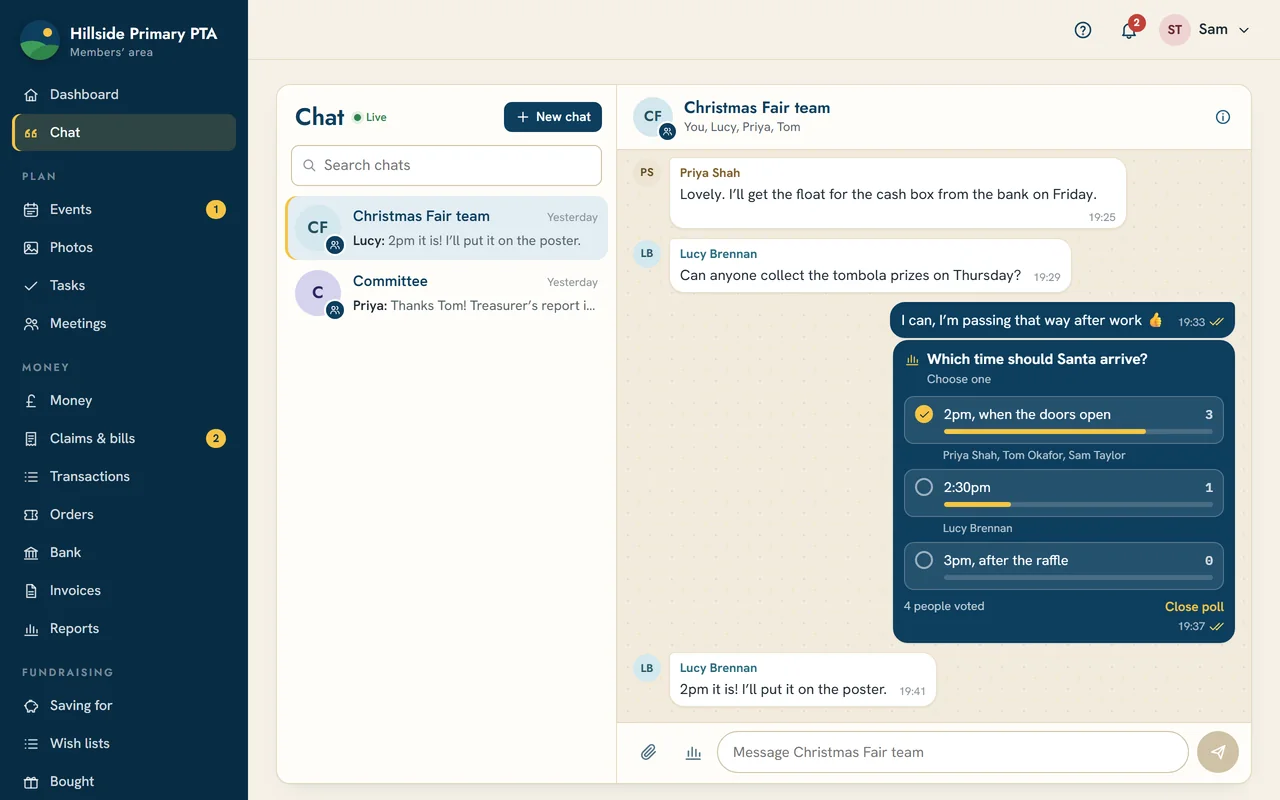Click the Saving for piggy bank icon
This screenshot has height=800, width=1280.
31,705
